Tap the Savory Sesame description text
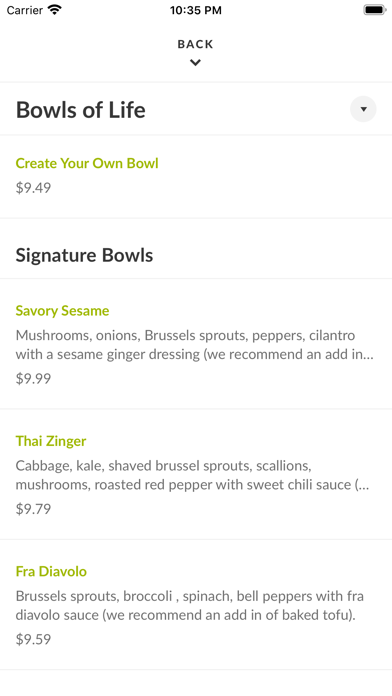Viewport: 392px width, 696px height. (195, 344)
